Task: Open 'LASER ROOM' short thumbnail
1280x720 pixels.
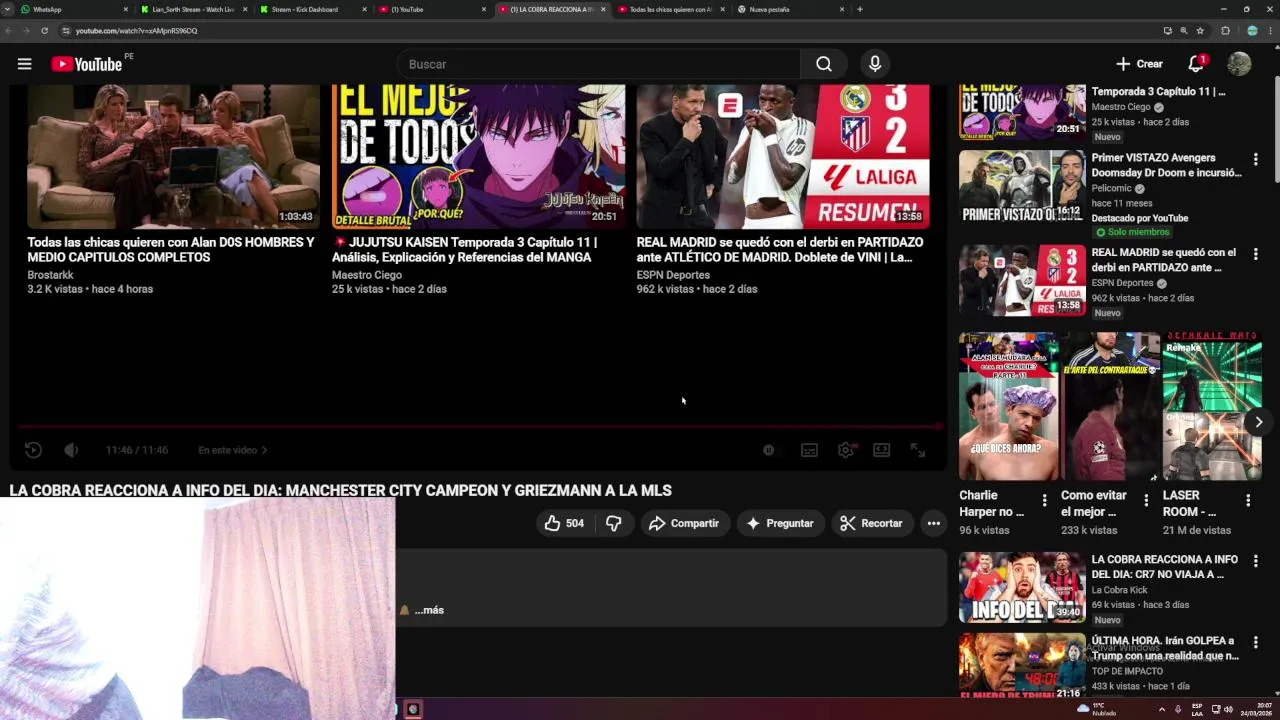Action: pyautogui.click(x=1212, y=406)
